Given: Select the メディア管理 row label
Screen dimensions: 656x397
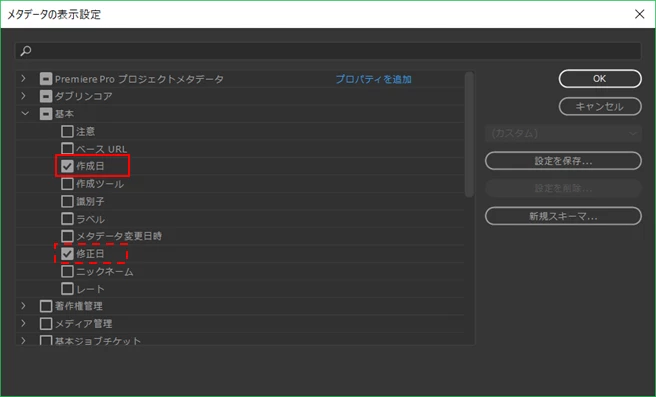Looking at the screenshot, I should point(84,324).
